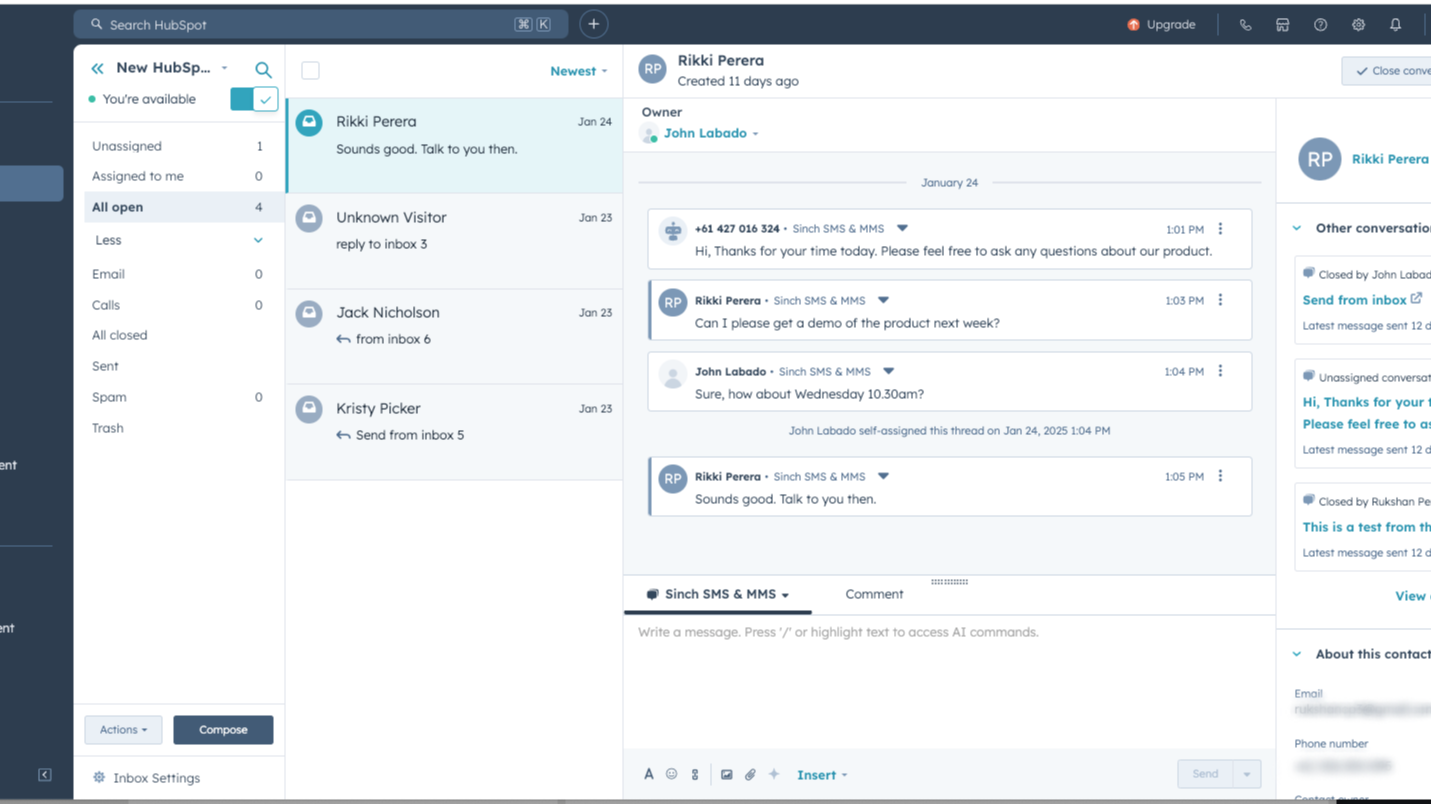This screenshot has height=805, width=1431.
Task: Open the Jack Nicholson conversation
Action: pyautogui.click(x=454, y=337)
